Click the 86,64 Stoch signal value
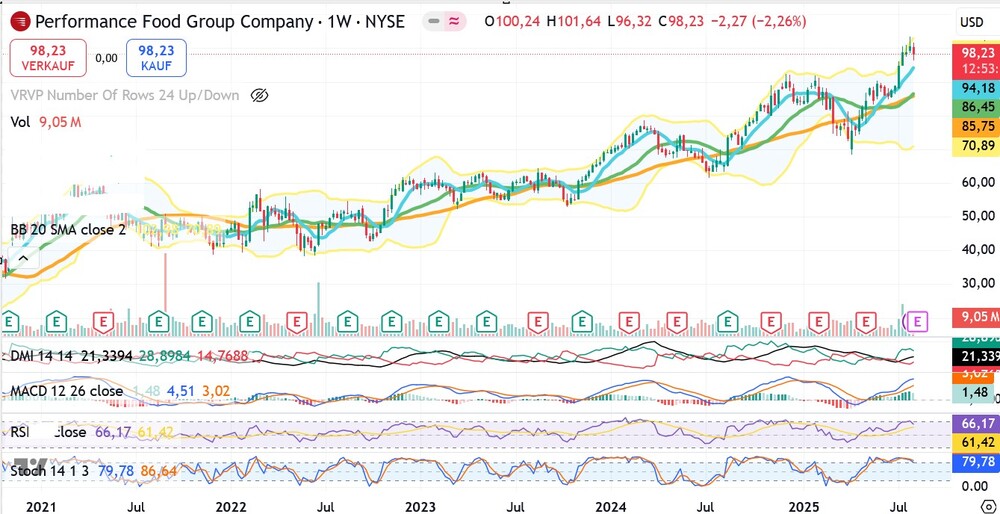 [157, 471]
